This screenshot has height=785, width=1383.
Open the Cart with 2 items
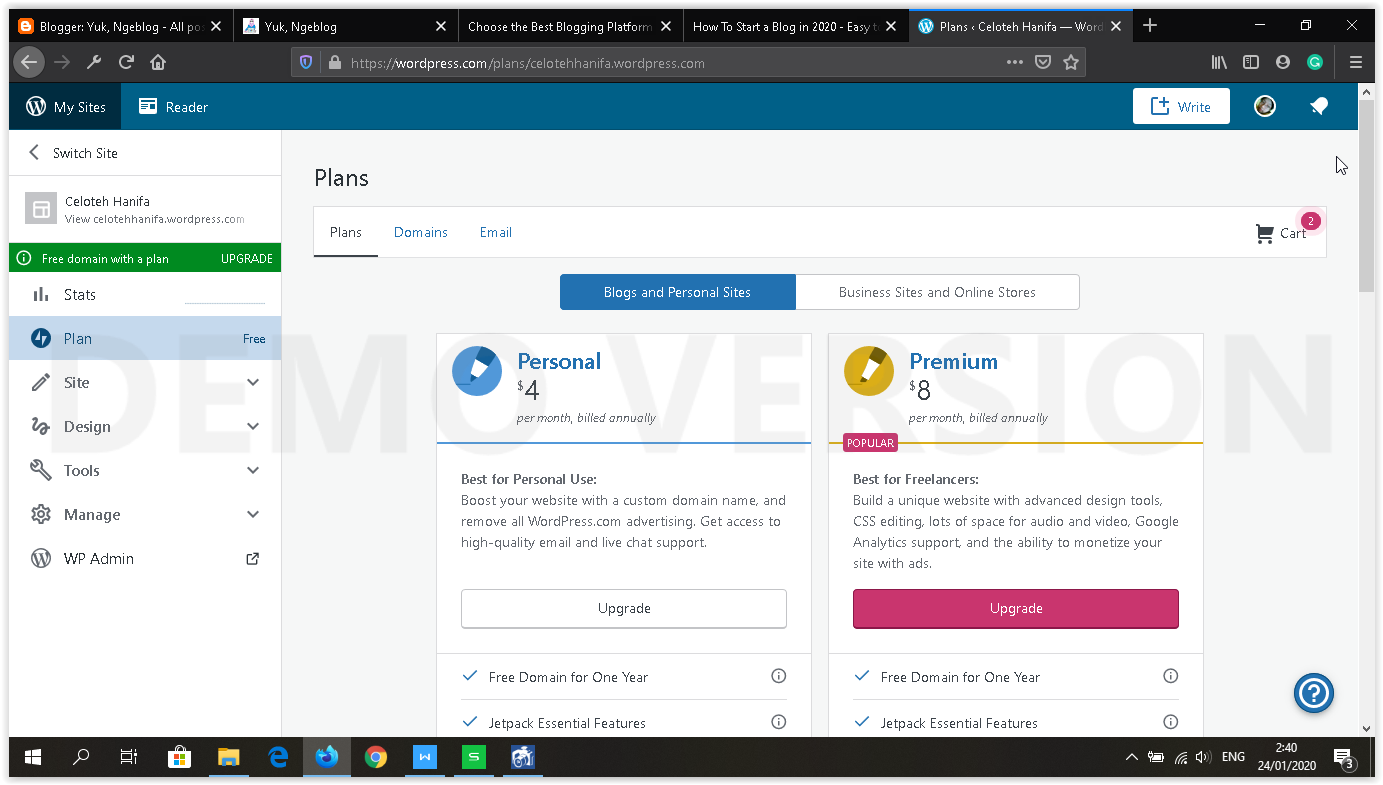[1281, 233]
